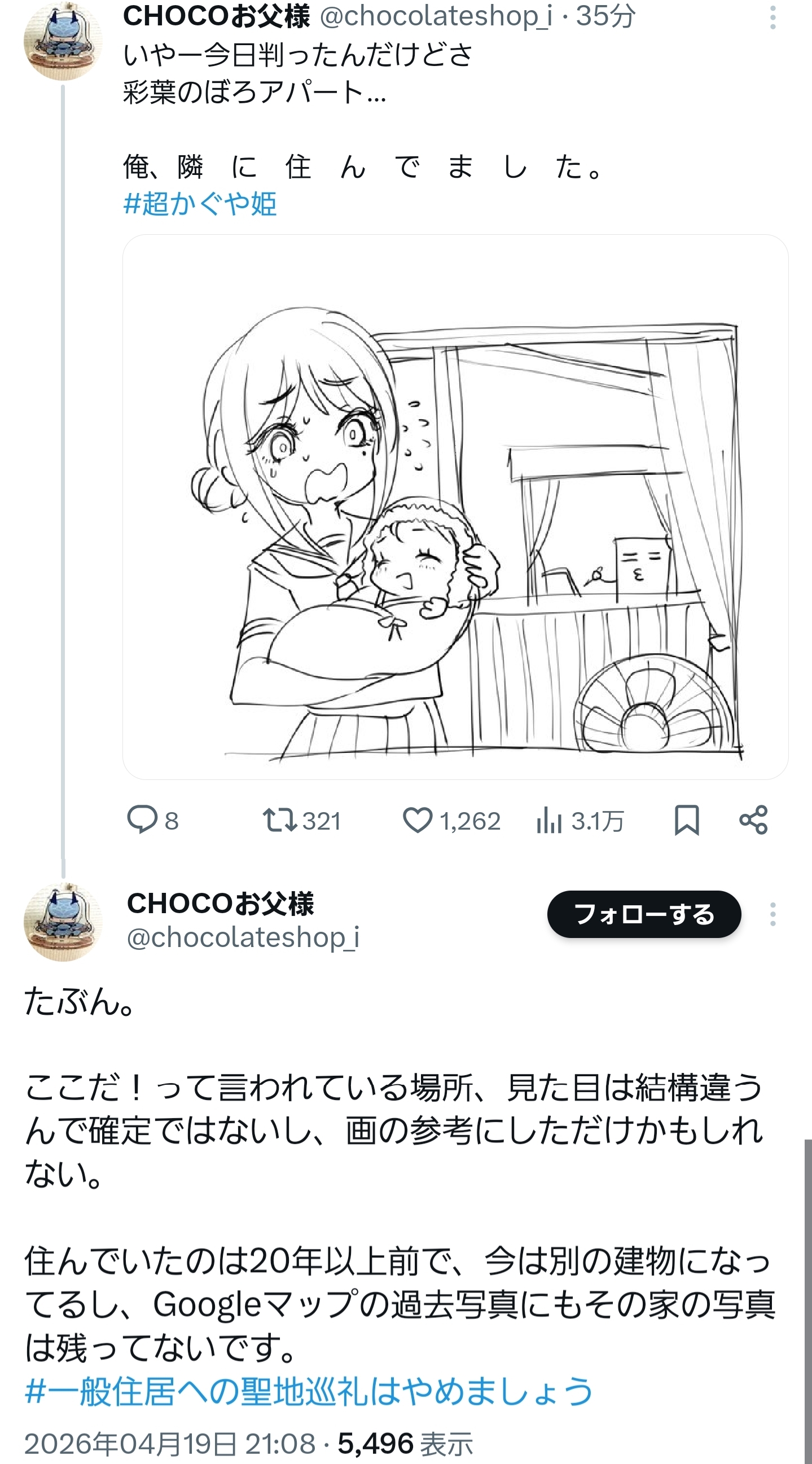
Task: Like the tweet with heart icon
Action: pos(418,820)
